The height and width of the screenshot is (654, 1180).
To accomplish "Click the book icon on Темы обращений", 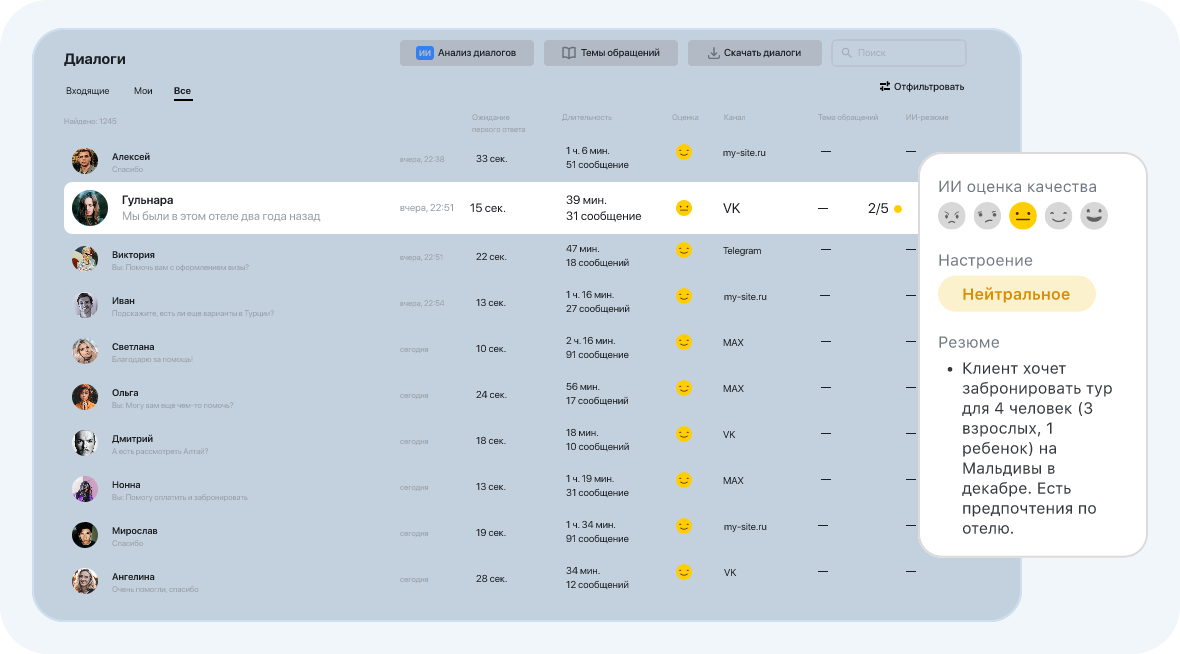I will [x=569, y=53].
